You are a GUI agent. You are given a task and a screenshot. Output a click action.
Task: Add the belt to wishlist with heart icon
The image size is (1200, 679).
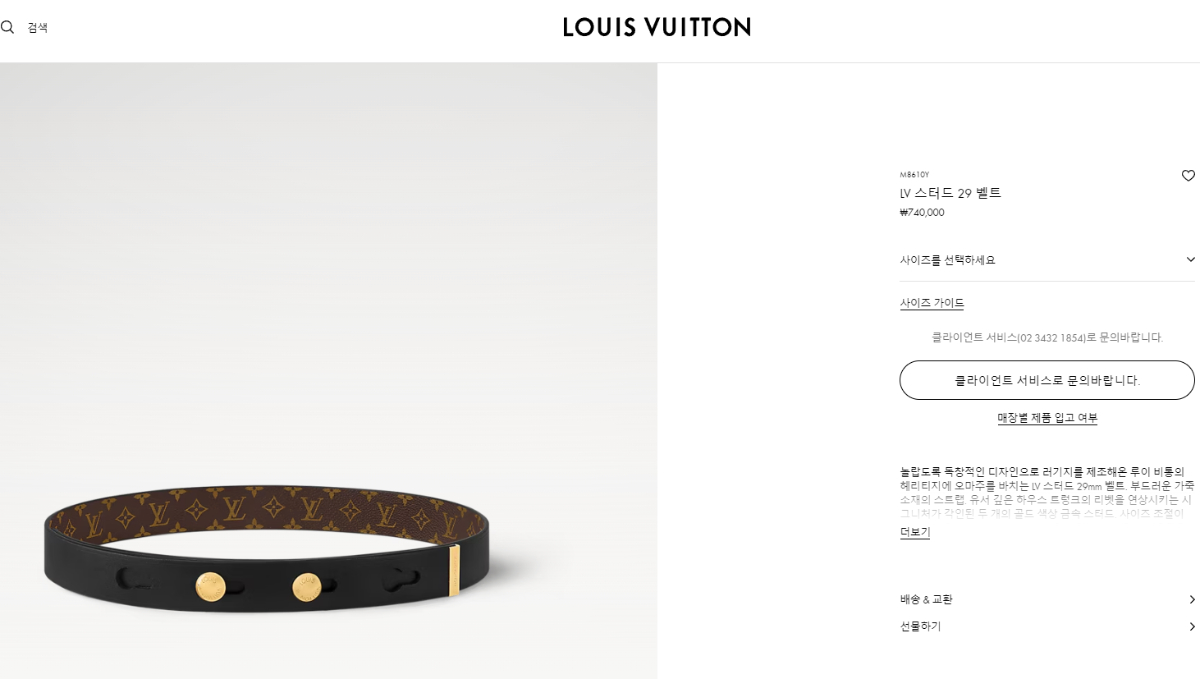tap(1188, 176)
